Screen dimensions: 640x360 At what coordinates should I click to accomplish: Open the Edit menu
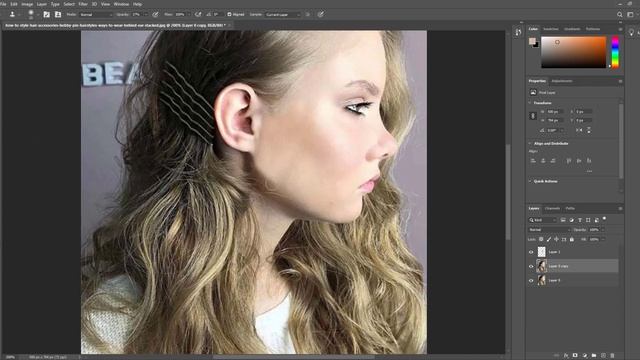click(14, 4)
